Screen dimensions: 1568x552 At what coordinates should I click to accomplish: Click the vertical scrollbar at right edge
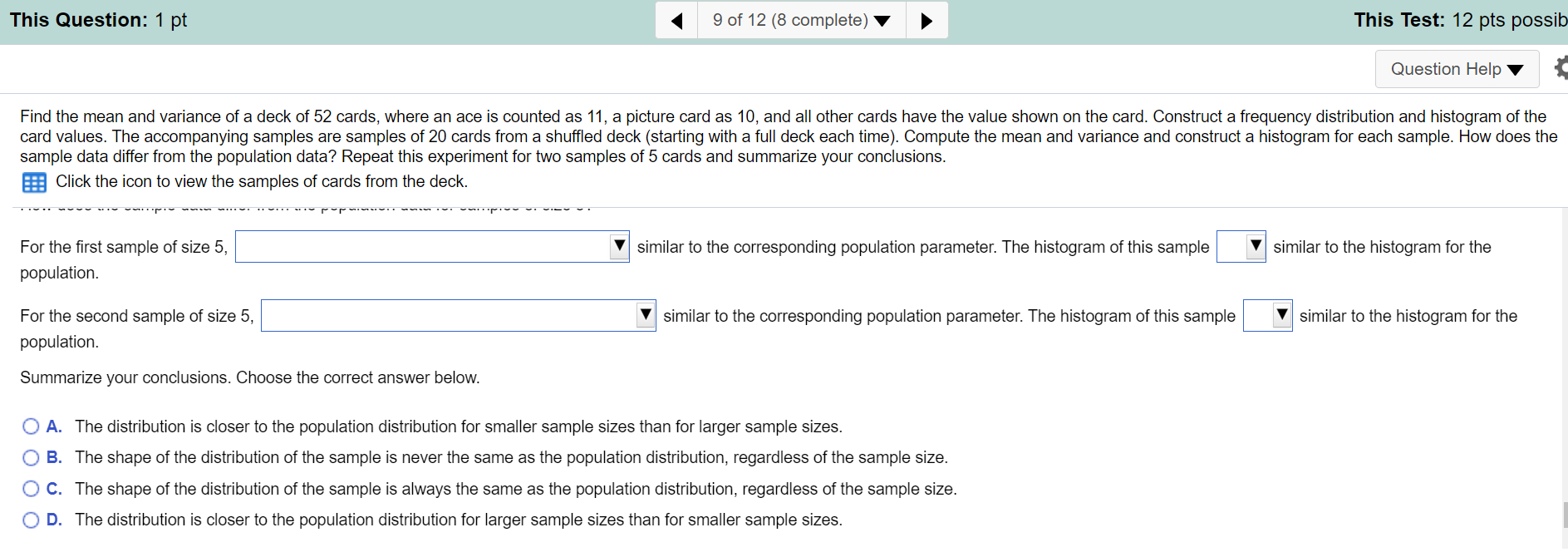point(1564,515)
